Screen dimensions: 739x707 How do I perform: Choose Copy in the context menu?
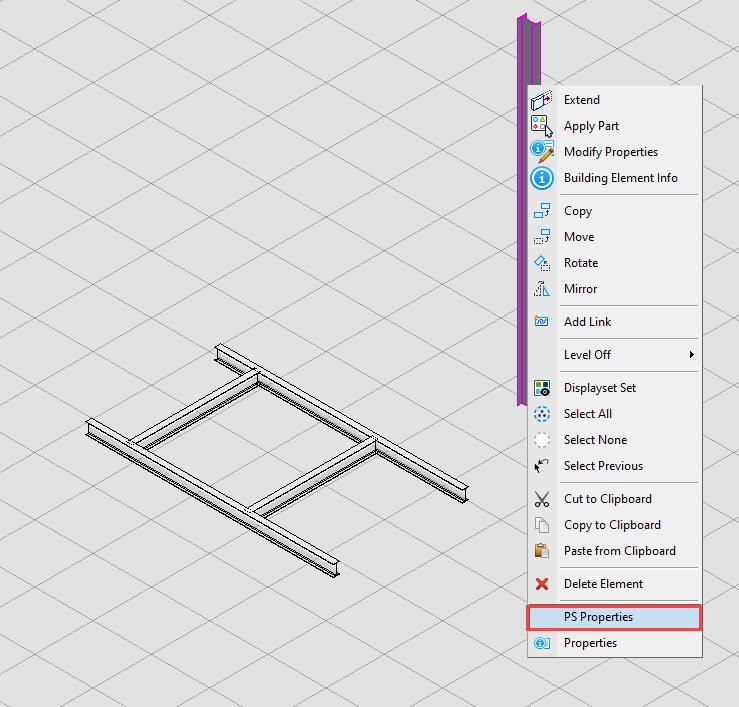615,211
